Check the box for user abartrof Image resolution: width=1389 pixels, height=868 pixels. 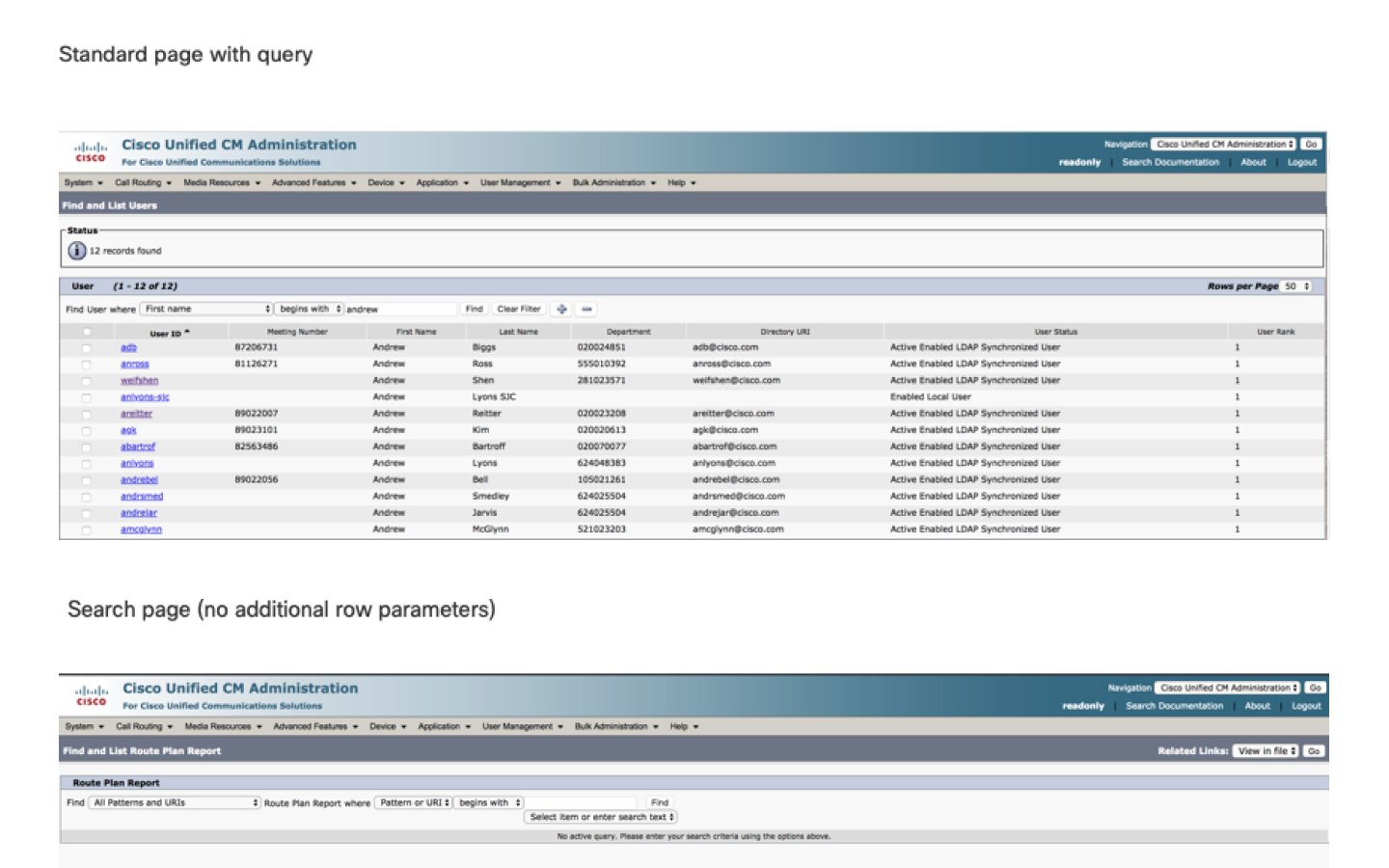(87, 448)
